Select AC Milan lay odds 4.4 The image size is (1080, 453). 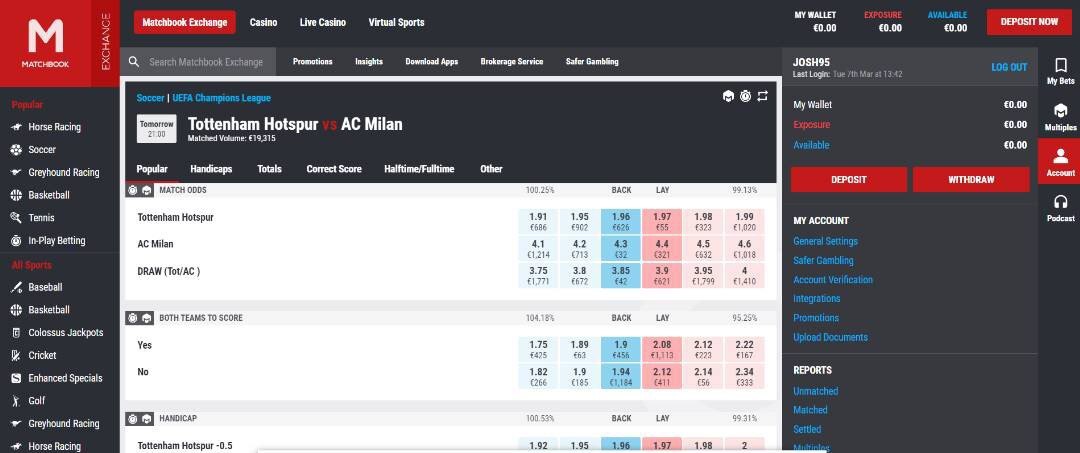[x=662, y=249]
